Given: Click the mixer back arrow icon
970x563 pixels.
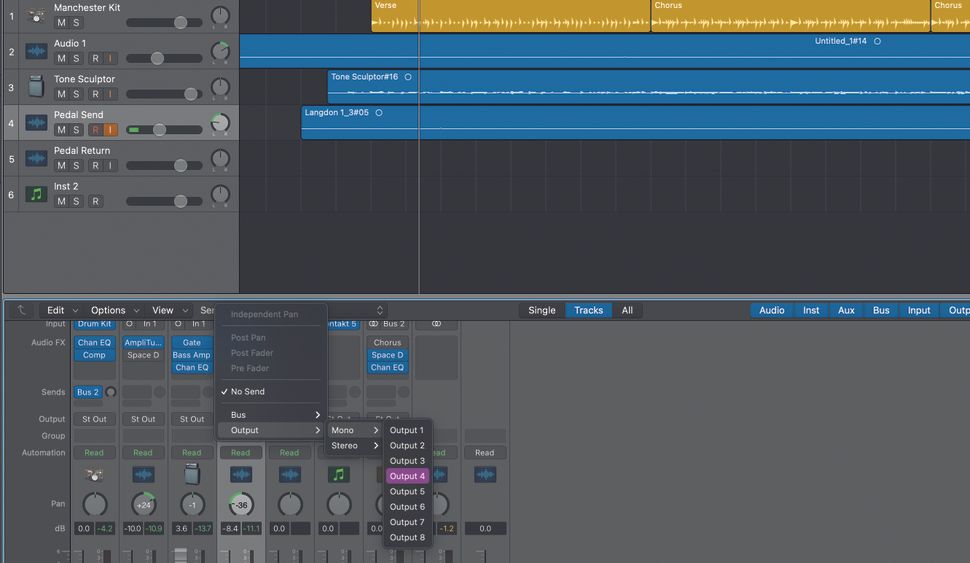Looking at the screenshot, I should [21, 310].
